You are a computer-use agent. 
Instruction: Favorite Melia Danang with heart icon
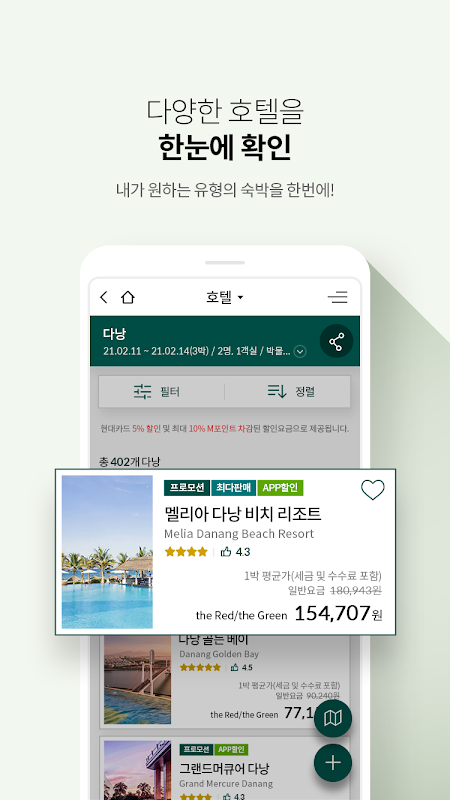[x=373, y=490]
